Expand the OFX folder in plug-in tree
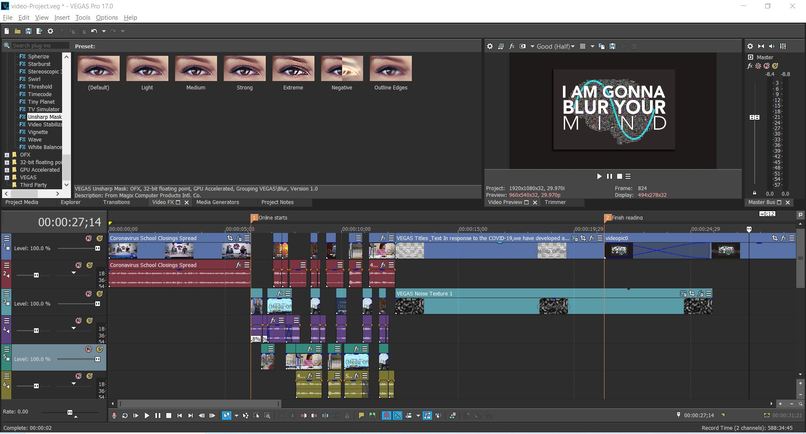Viewport: 806px width, 434px height. point(7,155)
